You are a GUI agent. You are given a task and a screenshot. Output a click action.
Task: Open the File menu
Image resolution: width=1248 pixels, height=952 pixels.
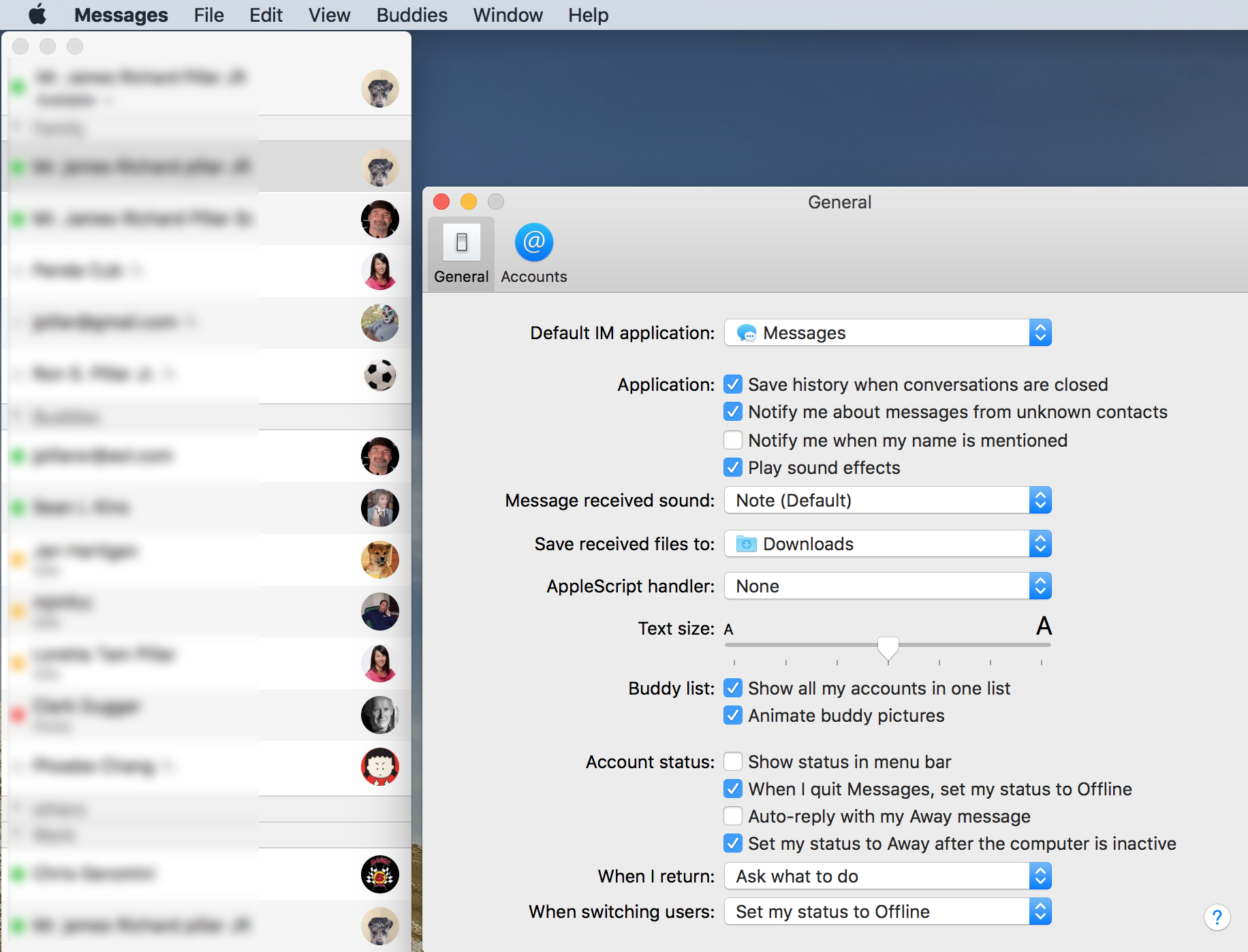click(x=208, y=15)
